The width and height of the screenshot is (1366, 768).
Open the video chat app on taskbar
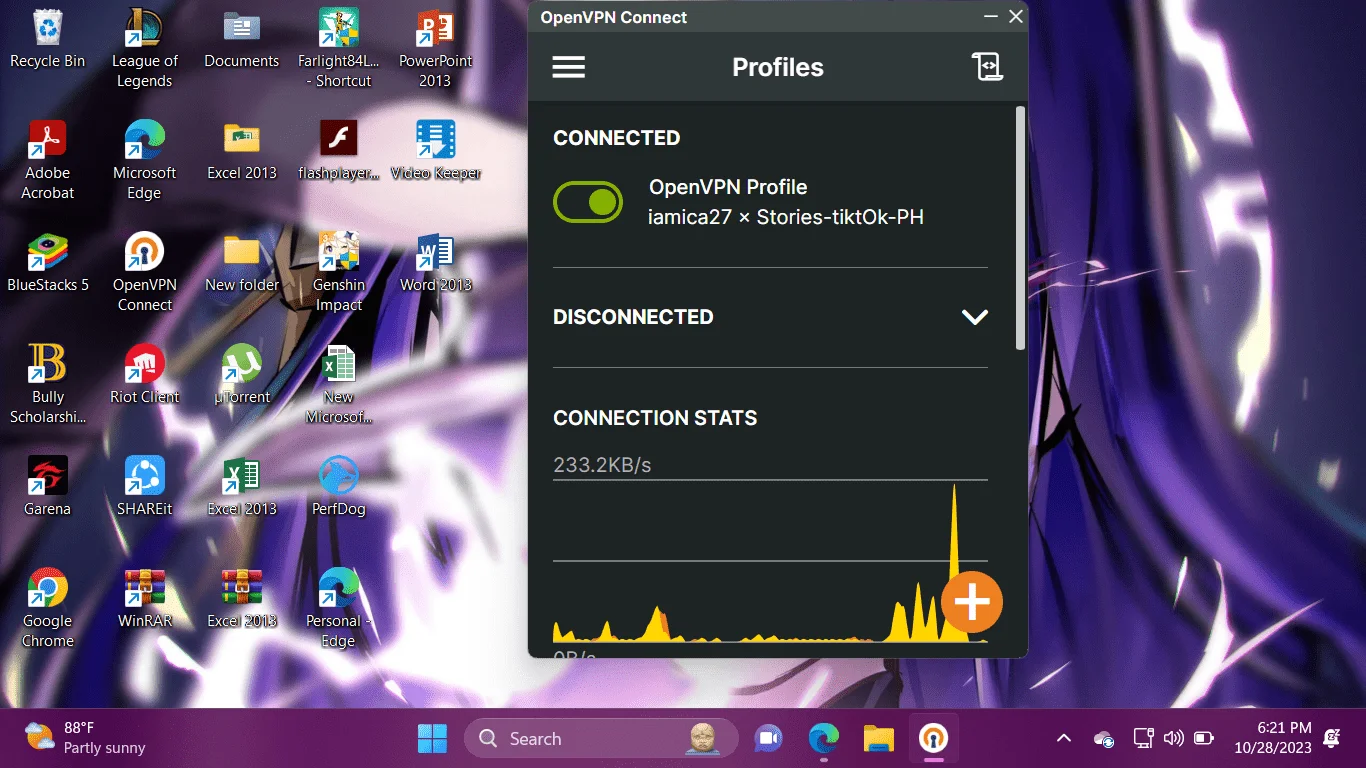[x=768, y=739]
